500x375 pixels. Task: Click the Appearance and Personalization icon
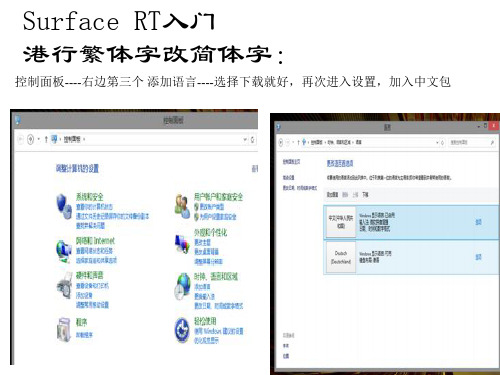[x=182, y=244]
